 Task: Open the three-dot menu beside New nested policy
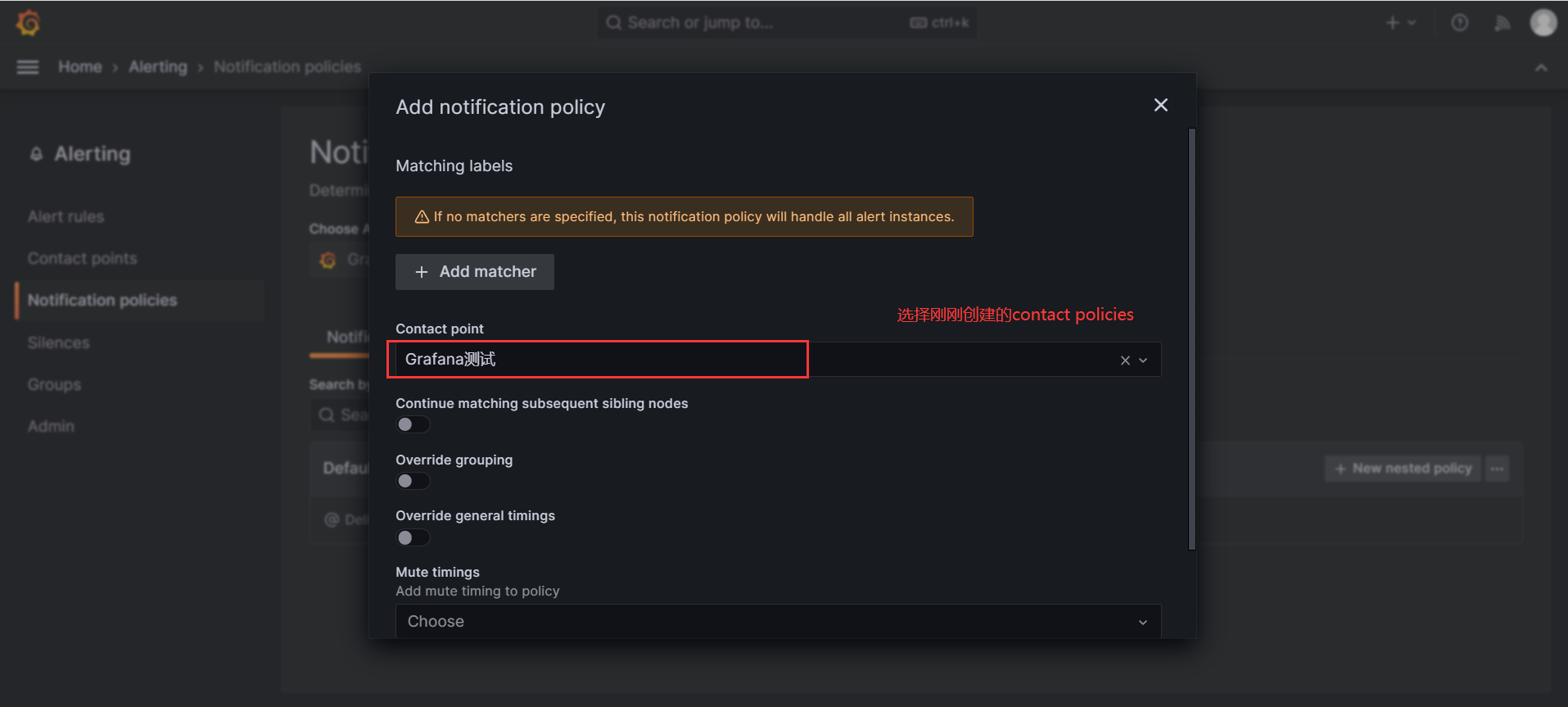(1497, 469)
